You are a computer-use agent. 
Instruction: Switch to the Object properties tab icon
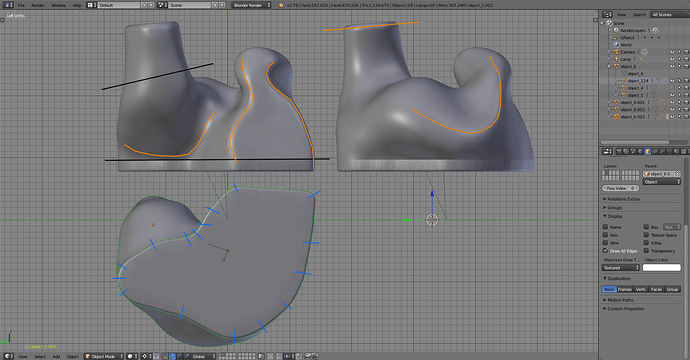pos(647,151)
